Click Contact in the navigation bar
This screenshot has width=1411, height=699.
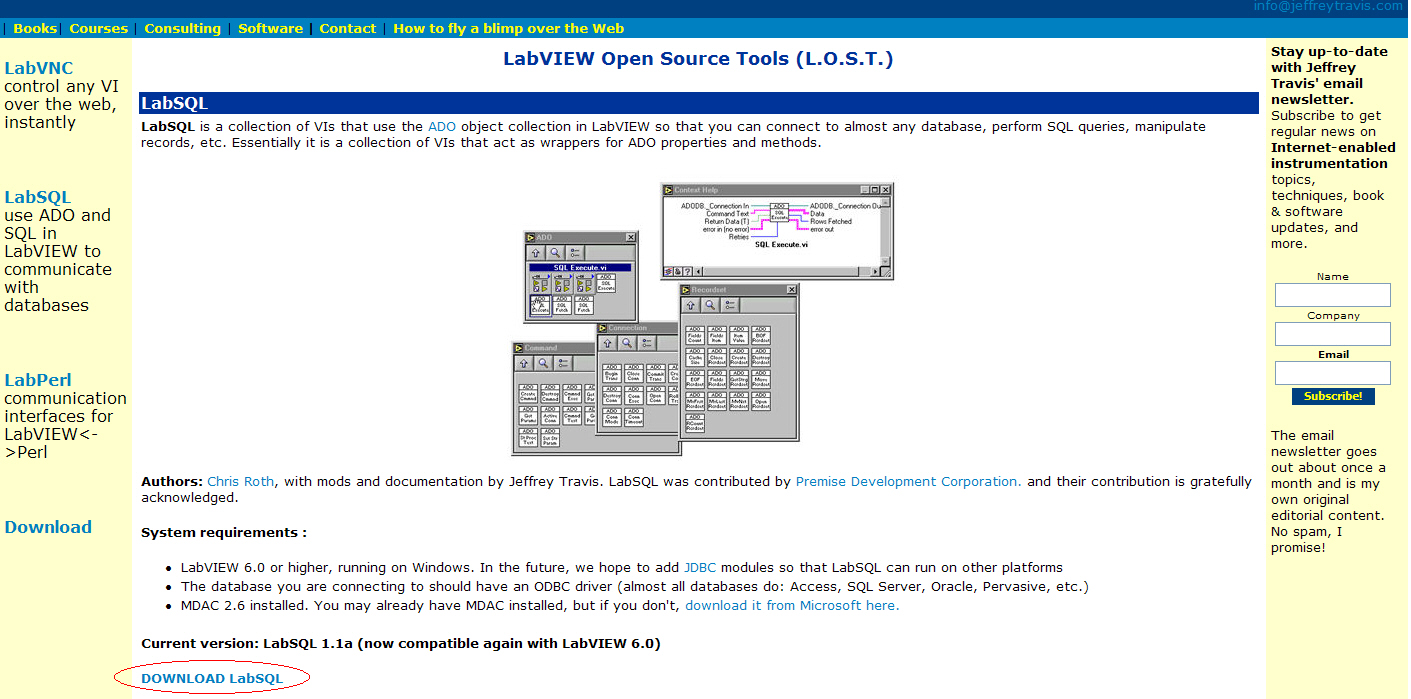point(348,28)
